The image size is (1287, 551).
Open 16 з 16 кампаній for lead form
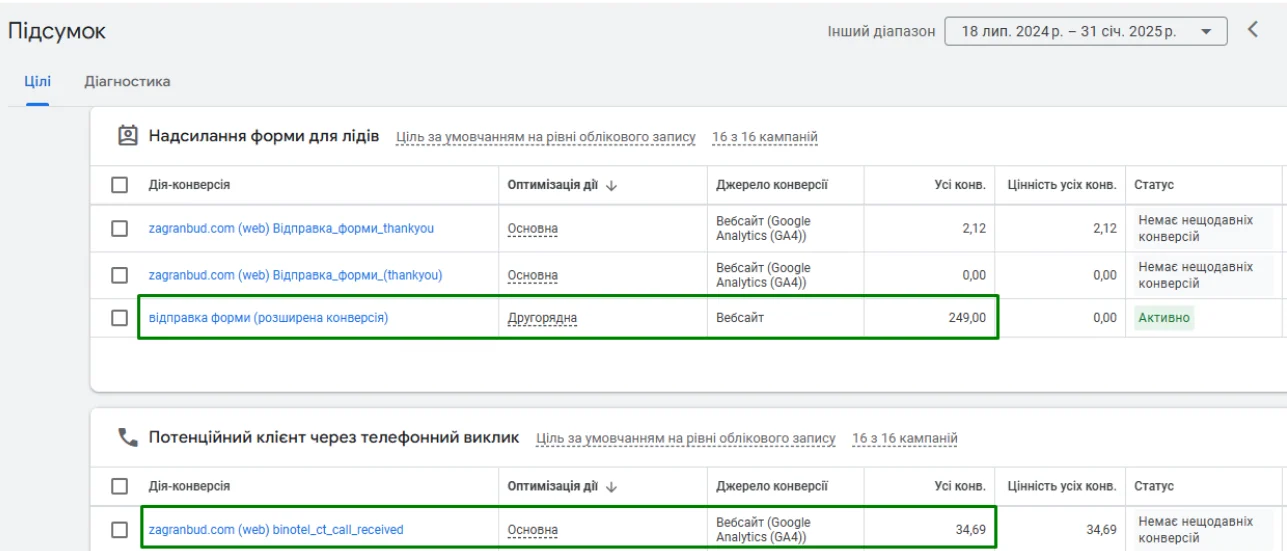click(765, 137)
